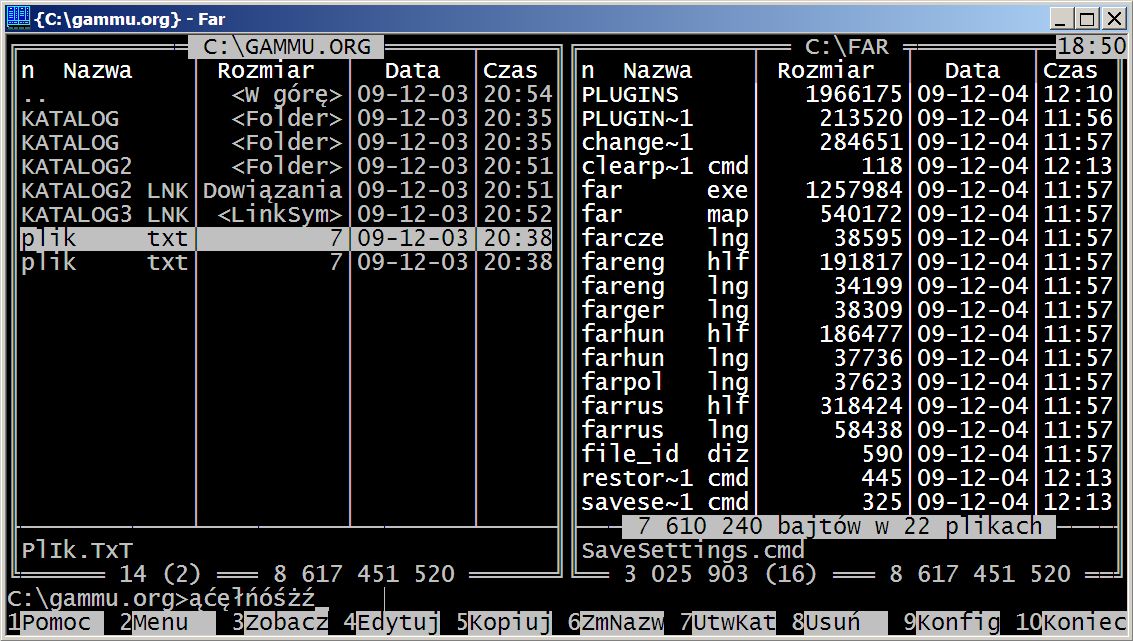Click the 6ZmNazw rename function key
Screen dimensions: 1133x641
click(x=616, y=622)
